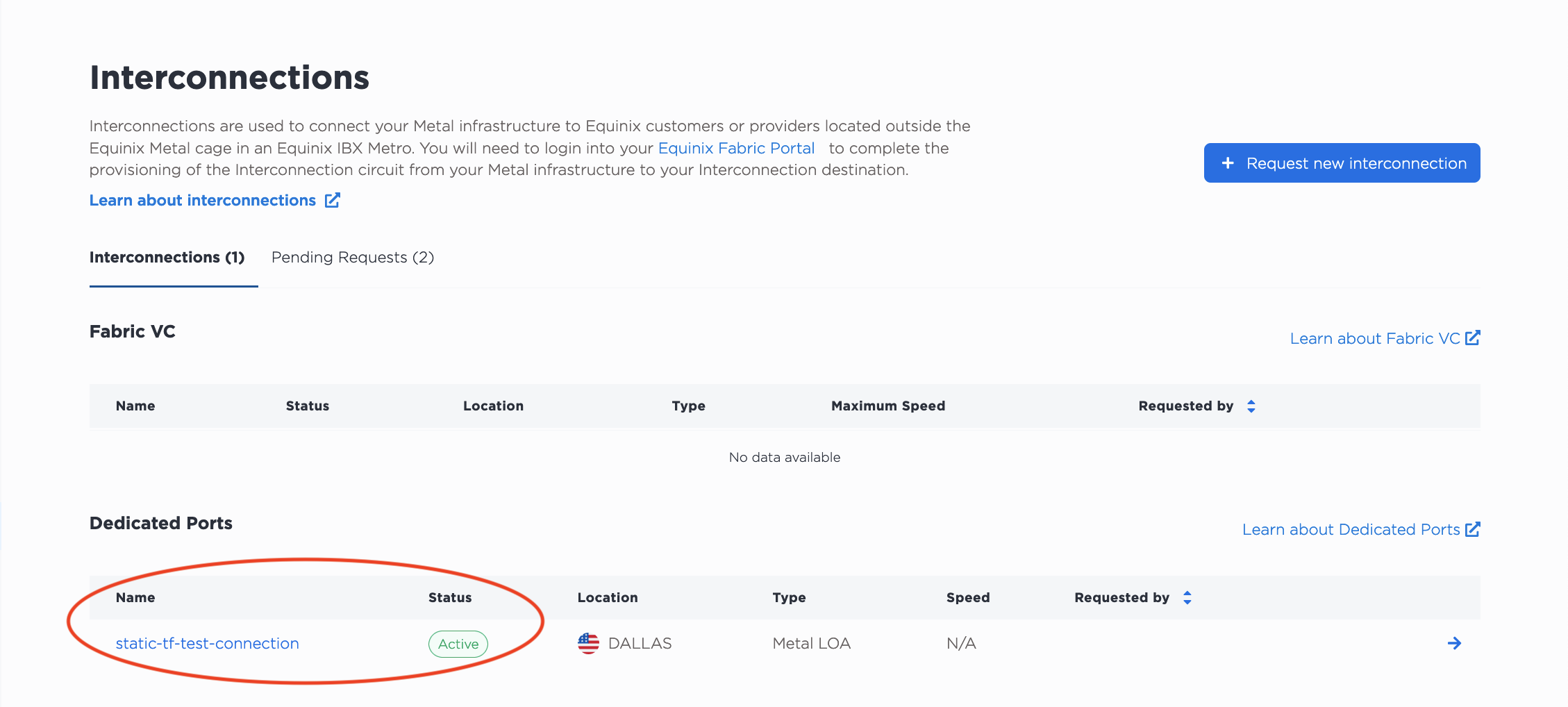Open the Equinix Fabric Portal link
This screenshot has width=1568, height=707.
[736, 148]
